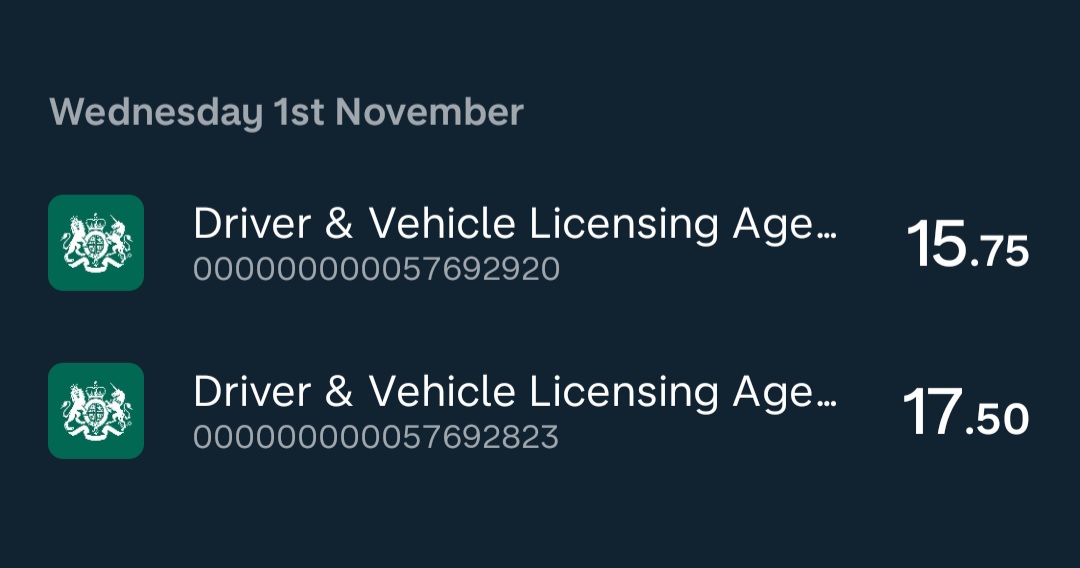
Task: Select reference number 00000000057692823
Action: coord(376,437)
